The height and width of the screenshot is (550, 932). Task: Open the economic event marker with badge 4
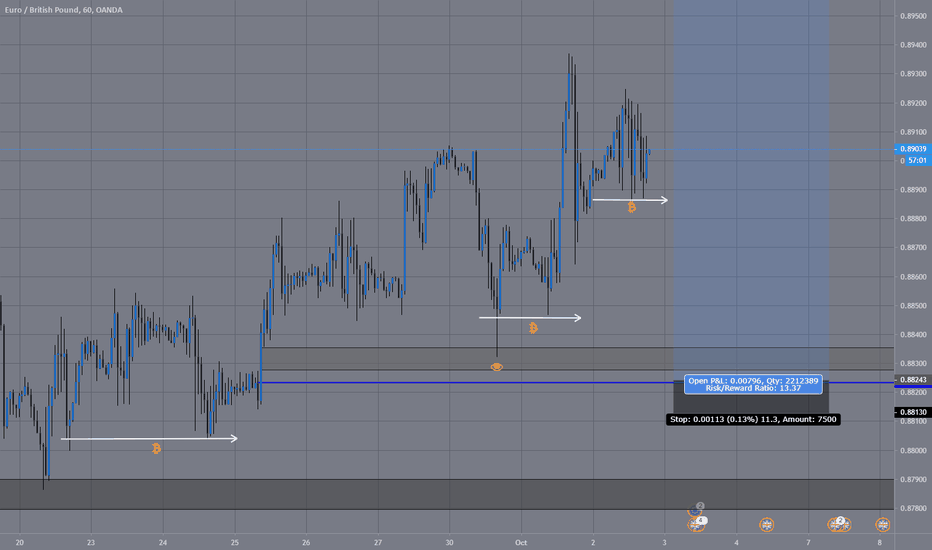696,524
